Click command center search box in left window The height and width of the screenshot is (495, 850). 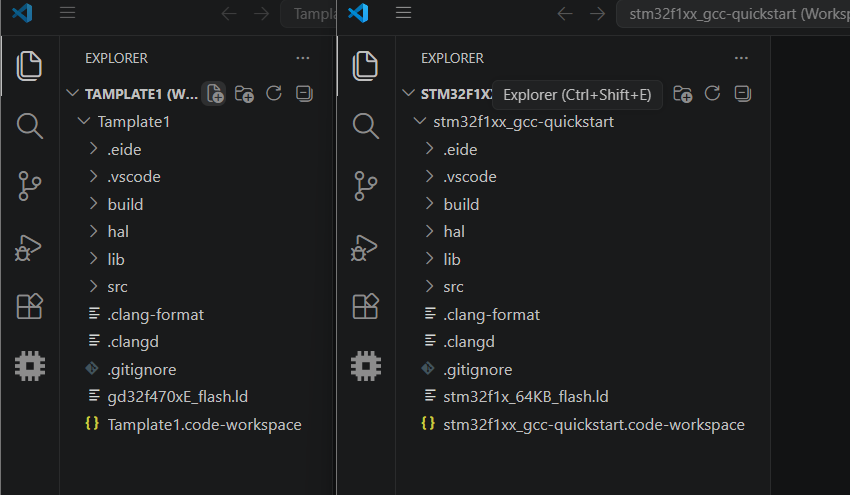308,14
